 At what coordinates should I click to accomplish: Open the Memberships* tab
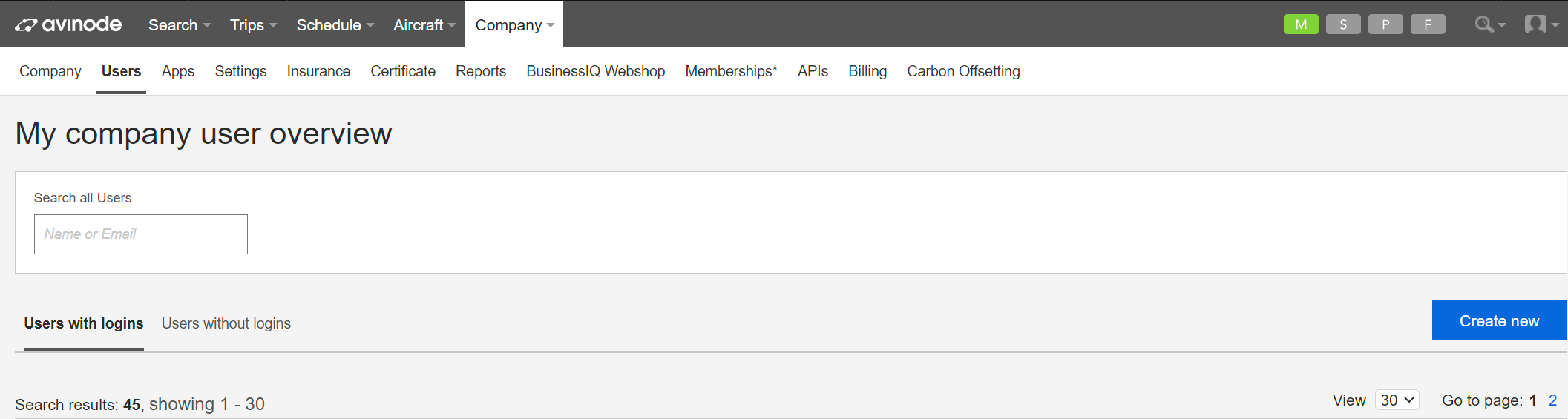pyautogui.click(x=731, y=71)
